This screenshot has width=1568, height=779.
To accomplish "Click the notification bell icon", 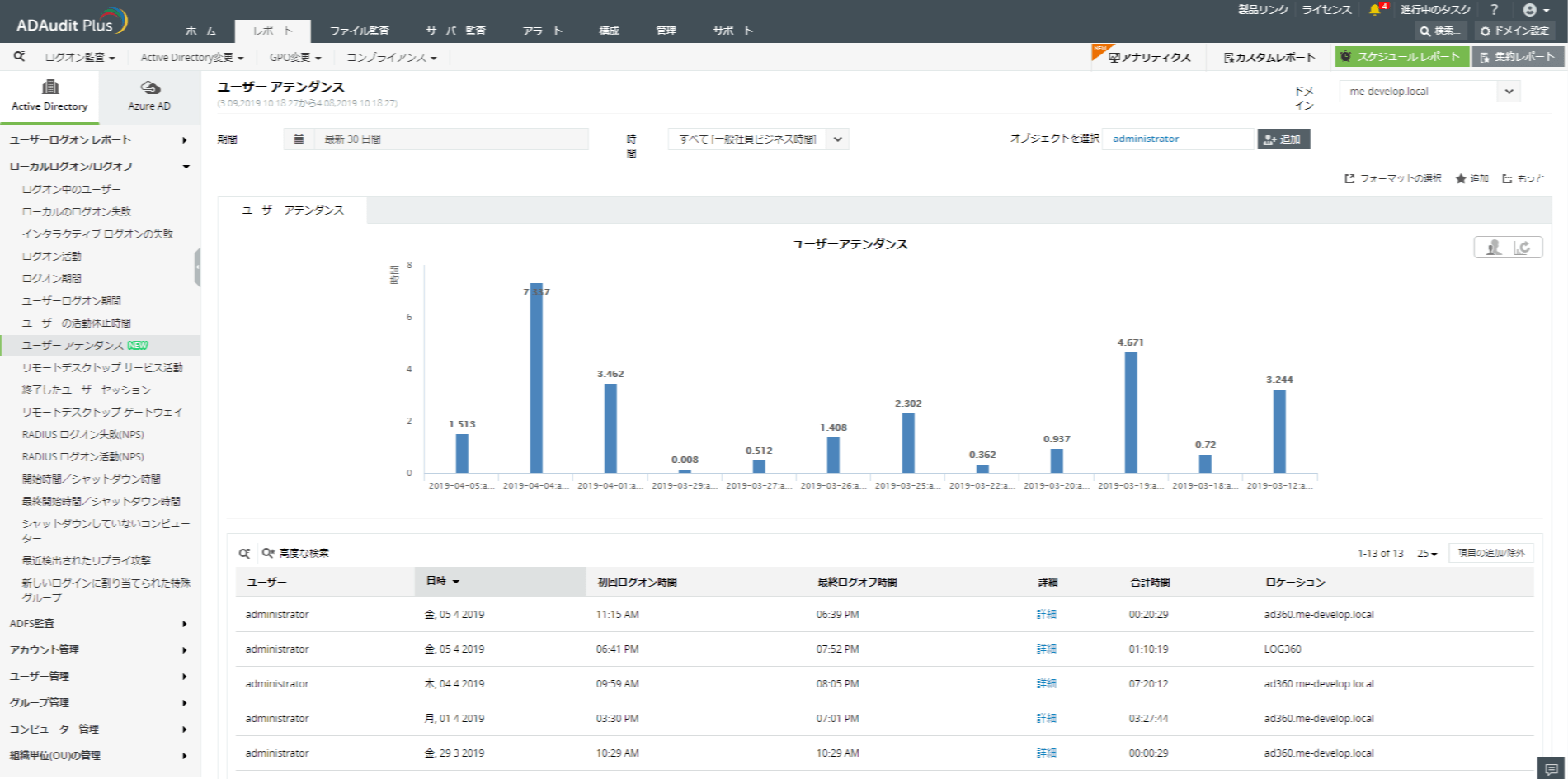I will click(x=1374, y=10).
